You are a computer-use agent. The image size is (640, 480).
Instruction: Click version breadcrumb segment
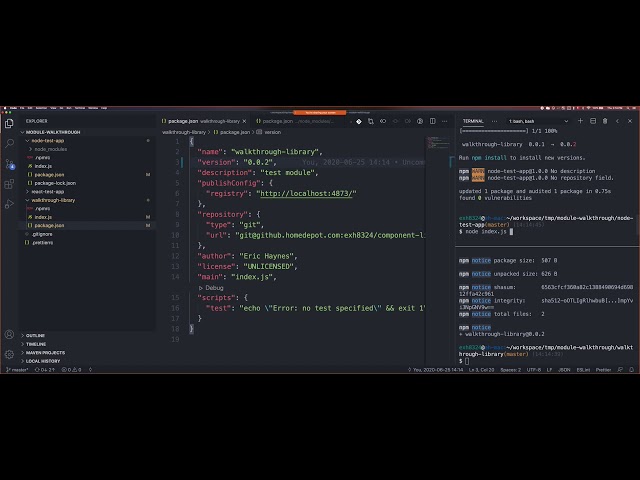tap(269, 132)
